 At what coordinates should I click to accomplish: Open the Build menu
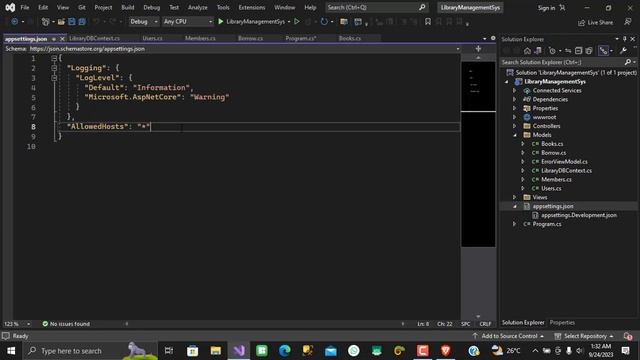pos(128,7)
